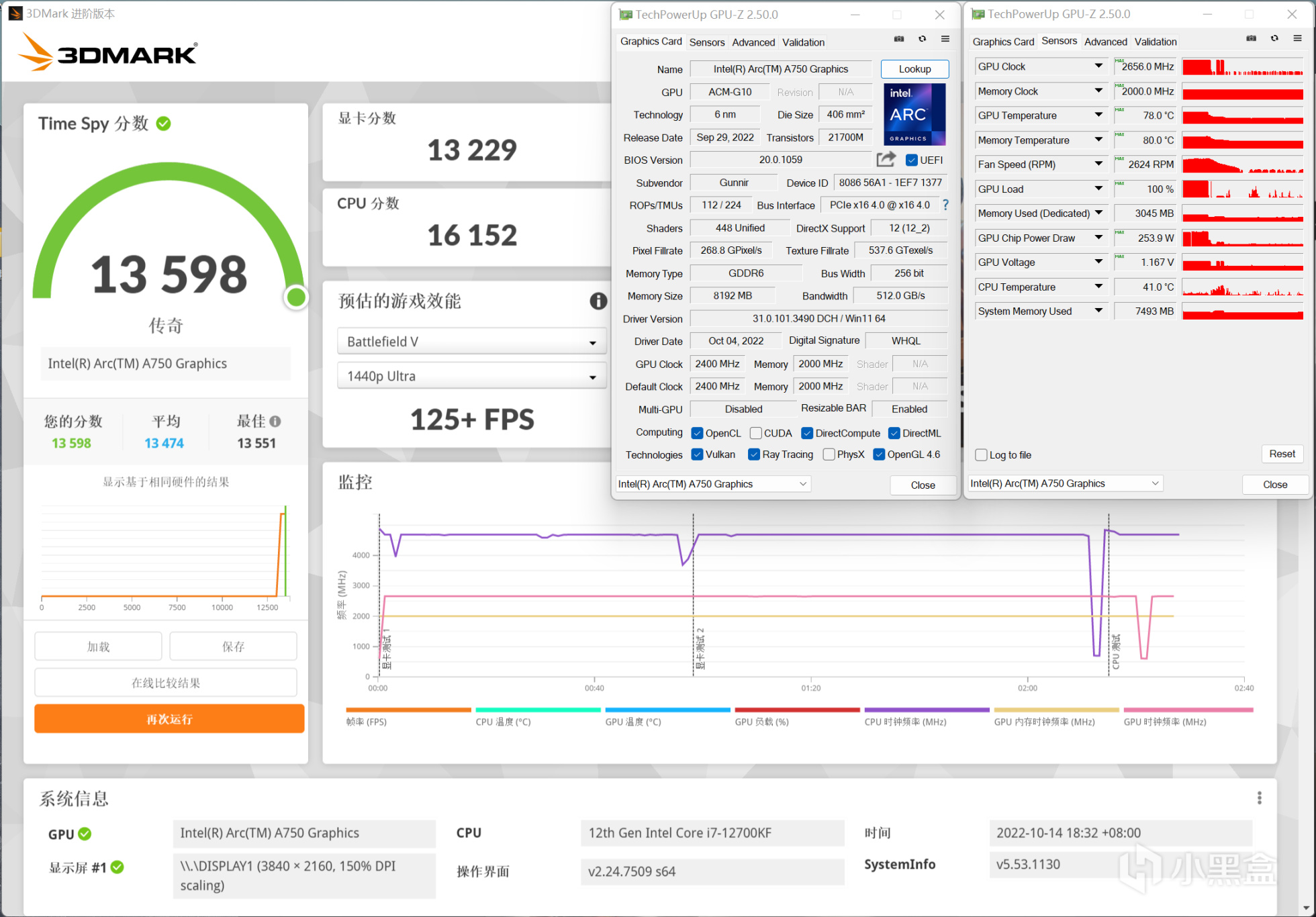Viewport: 1316px width, 917px height.
Task: Click the screenshot camera icon in GPU-Z Graphics Card window
Action: [x=899, y=39]
